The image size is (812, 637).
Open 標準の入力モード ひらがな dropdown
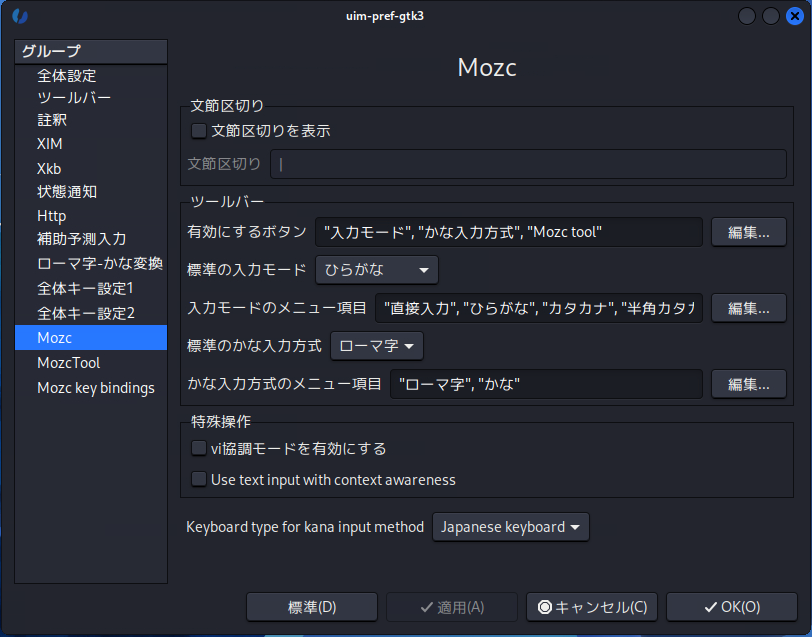coord(376,270)
